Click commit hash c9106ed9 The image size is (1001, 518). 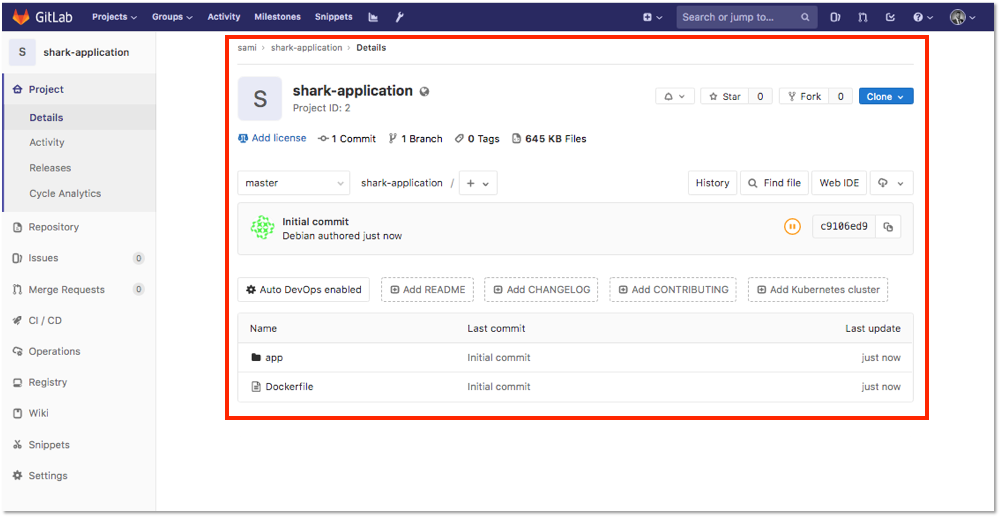coord(843,226)
